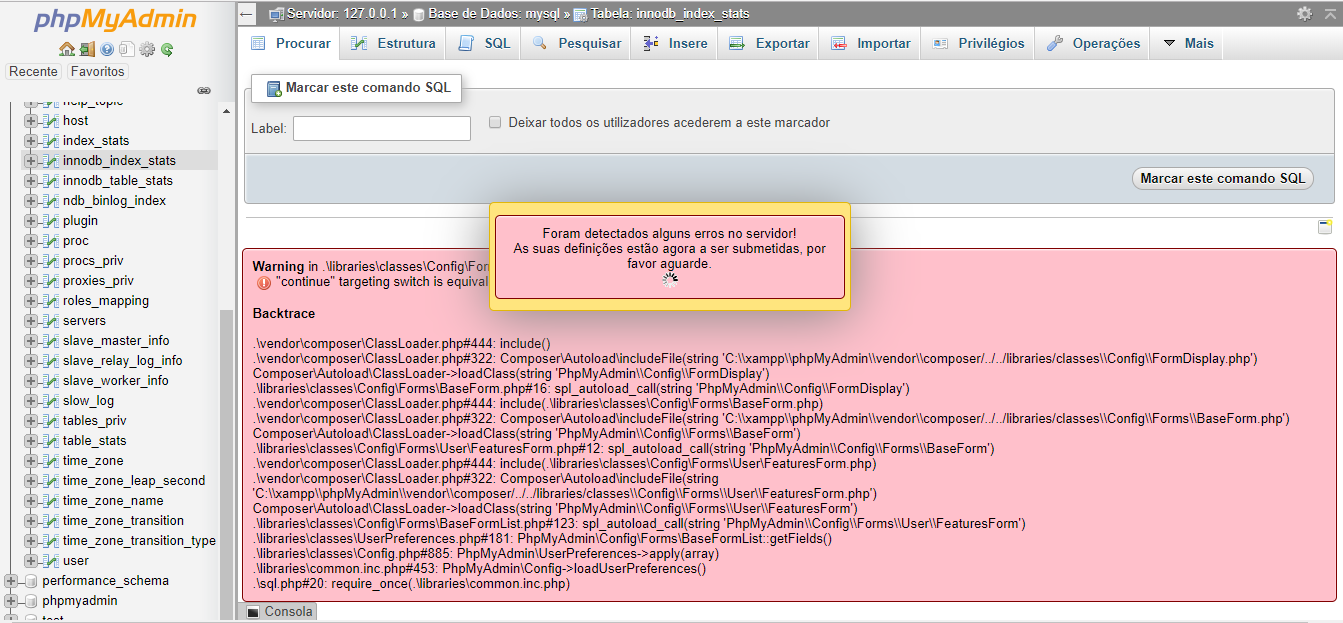Open the time_zone_leap_second table
Screen dimensions: 1343x623
[x=134, y=480]
